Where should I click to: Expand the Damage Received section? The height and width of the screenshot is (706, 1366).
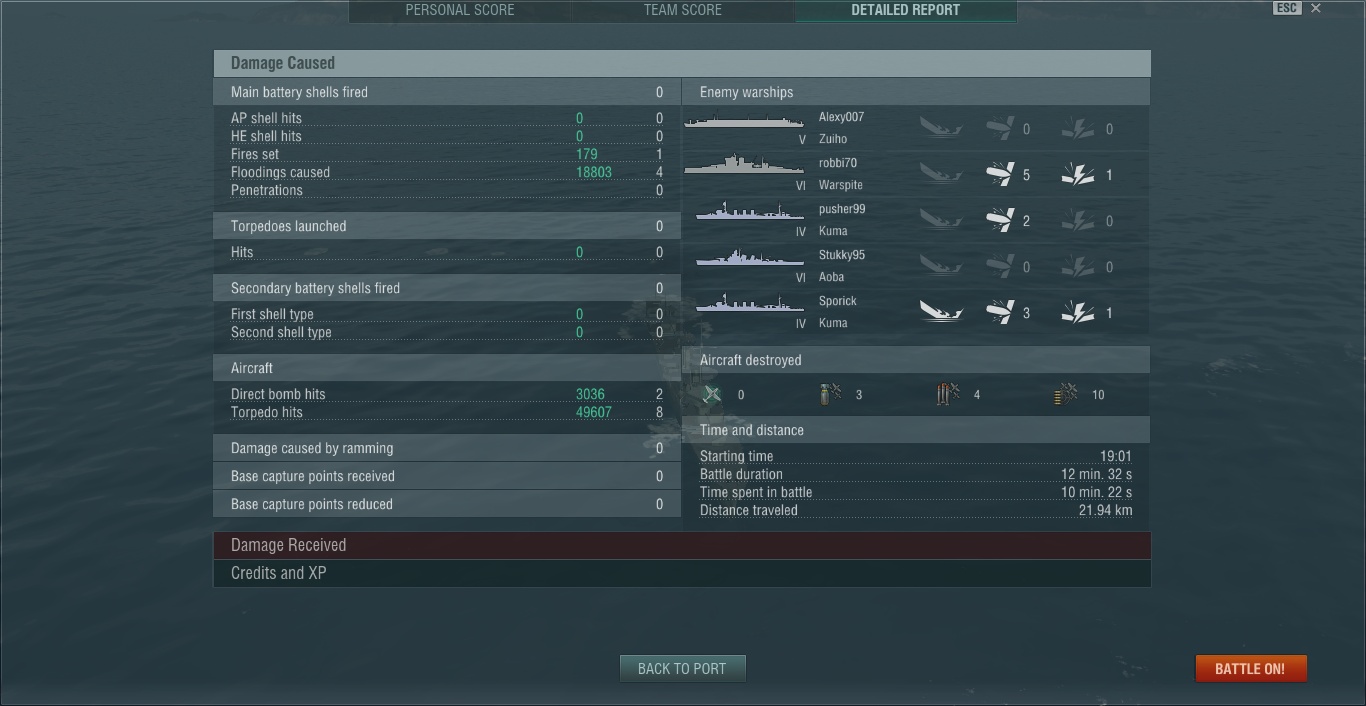[682, 545]
